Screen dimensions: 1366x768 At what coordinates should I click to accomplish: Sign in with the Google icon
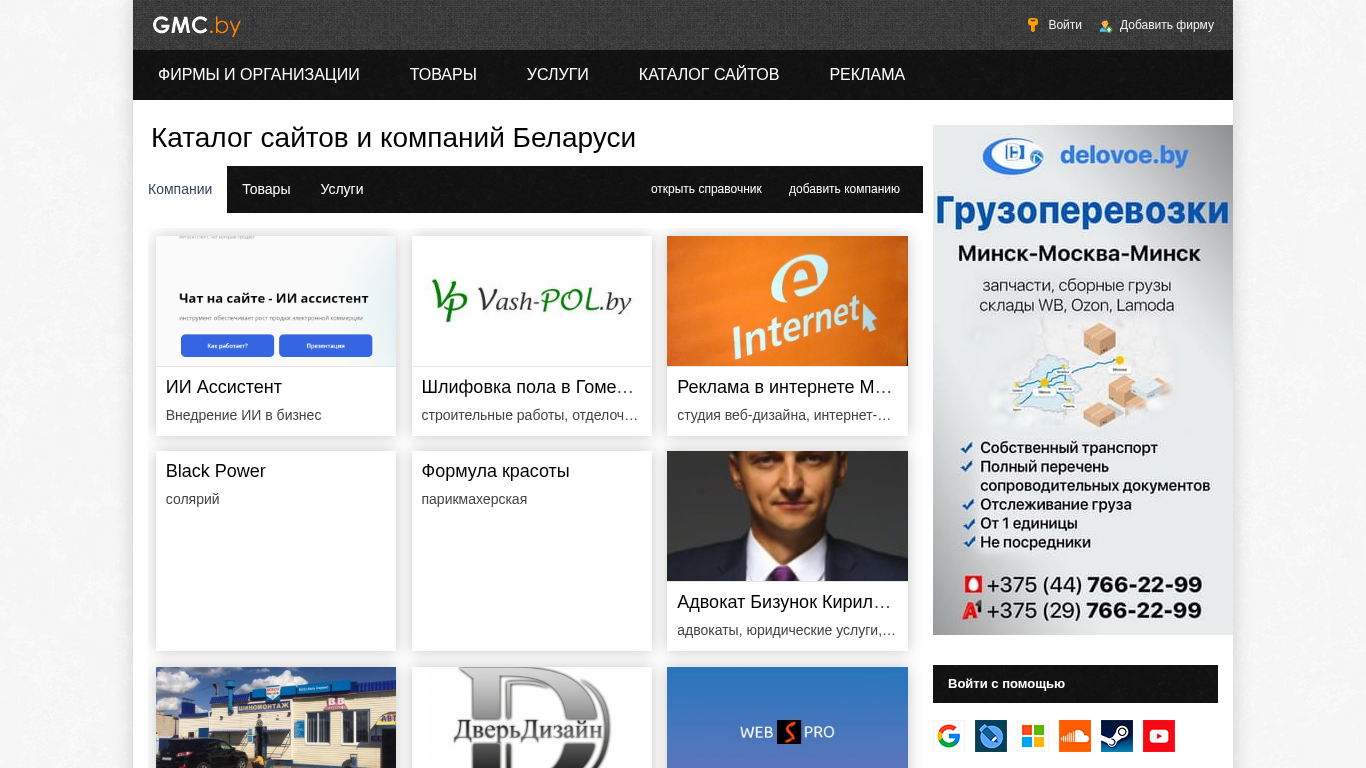tap(949, 736)
